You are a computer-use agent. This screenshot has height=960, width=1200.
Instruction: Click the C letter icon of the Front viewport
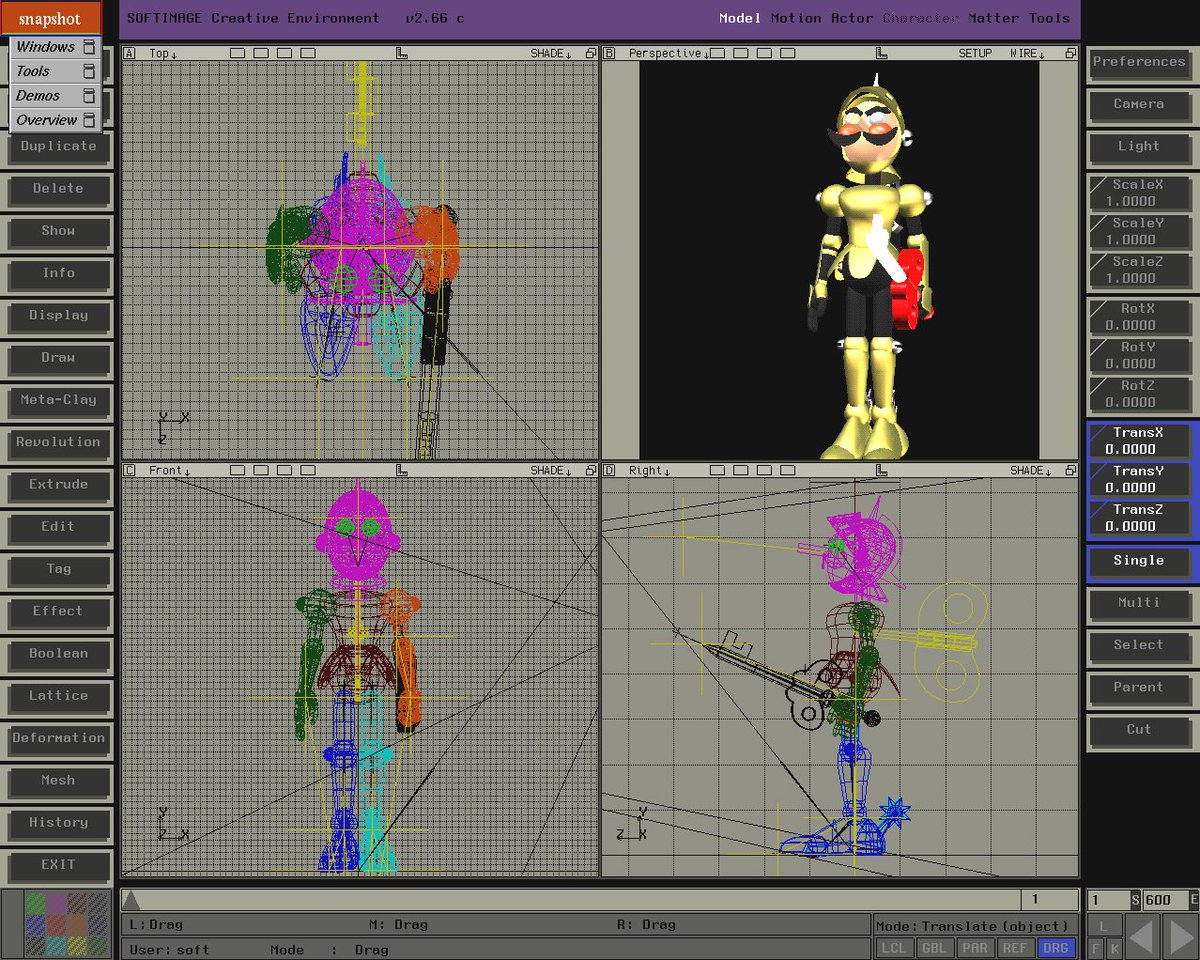tap(129, 470)
